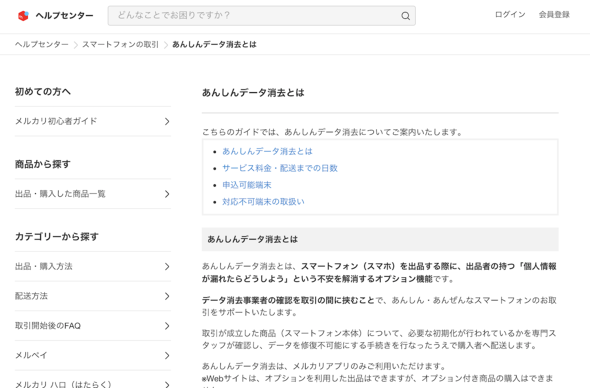Screen dimensions: 590x388
Task: Focus the どんなことでお困りですか search field
Action: pyautogui.click(x=262, y=15)
